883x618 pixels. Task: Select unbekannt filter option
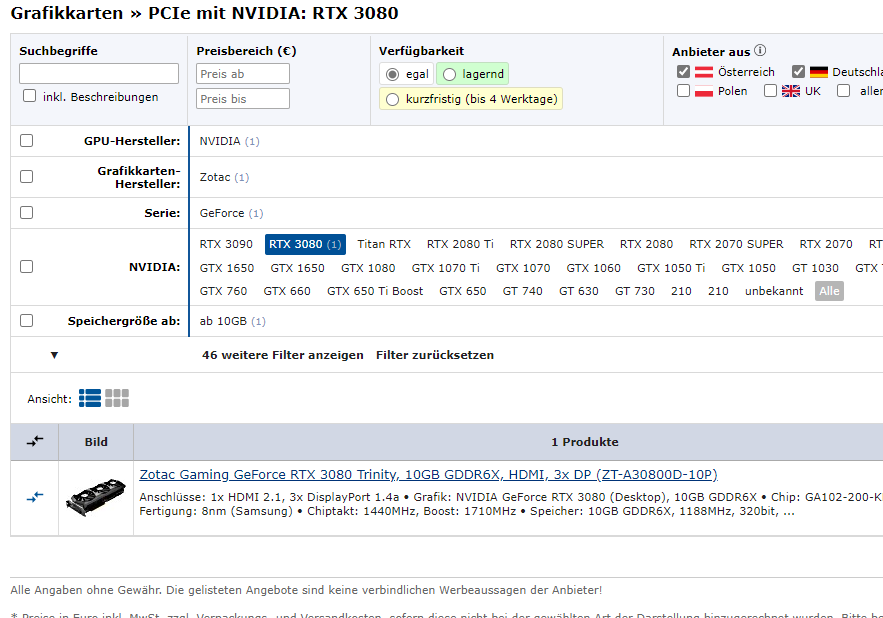pos(774,291)
